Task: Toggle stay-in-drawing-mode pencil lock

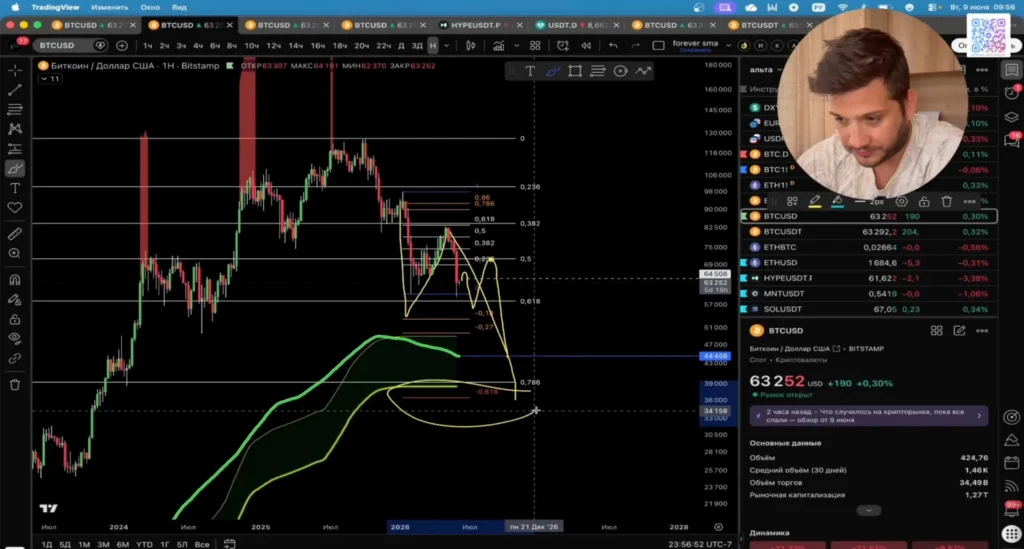Action: [14, 300]
